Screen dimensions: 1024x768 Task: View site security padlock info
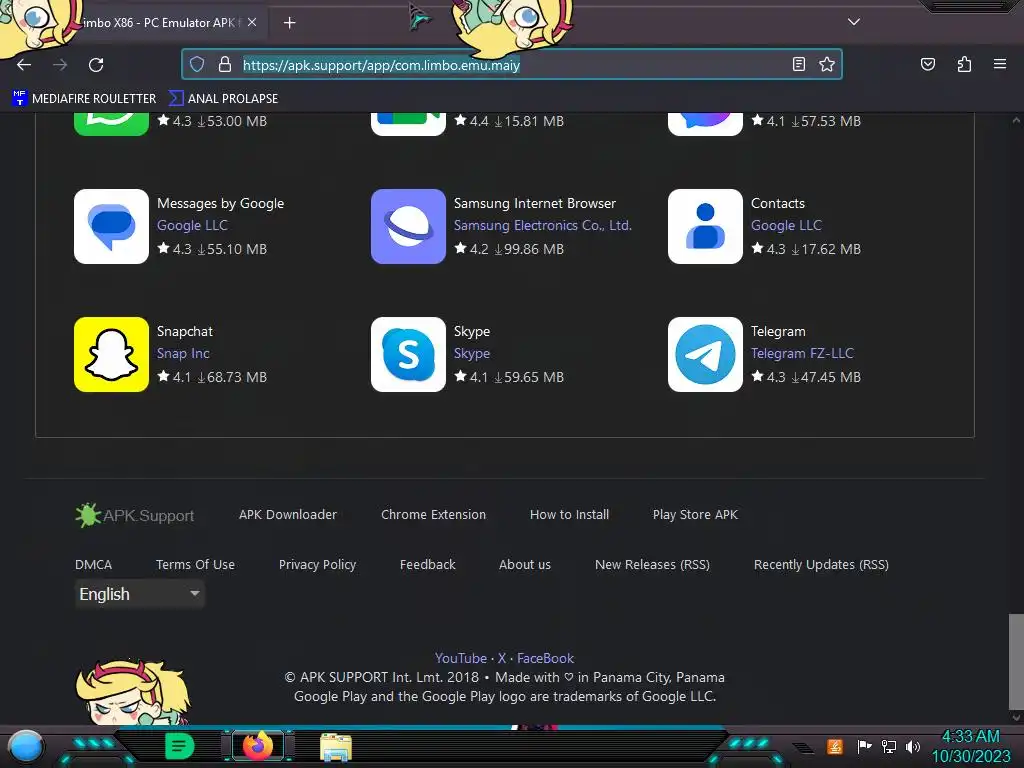[x=225, y=64]
